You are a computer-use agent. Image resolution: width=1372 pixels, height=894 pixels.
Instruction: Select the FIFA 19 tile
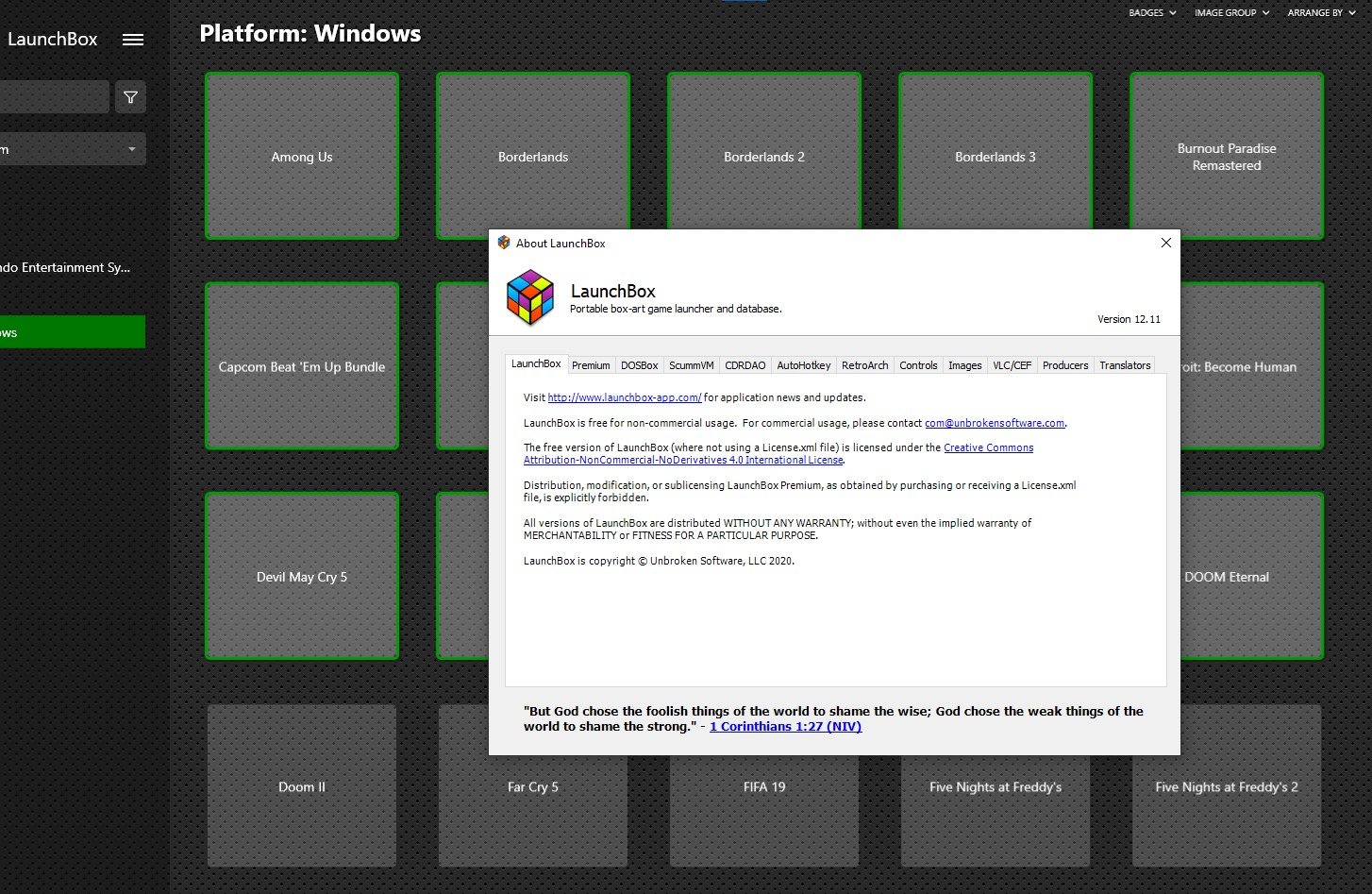[x=764, y=812]
